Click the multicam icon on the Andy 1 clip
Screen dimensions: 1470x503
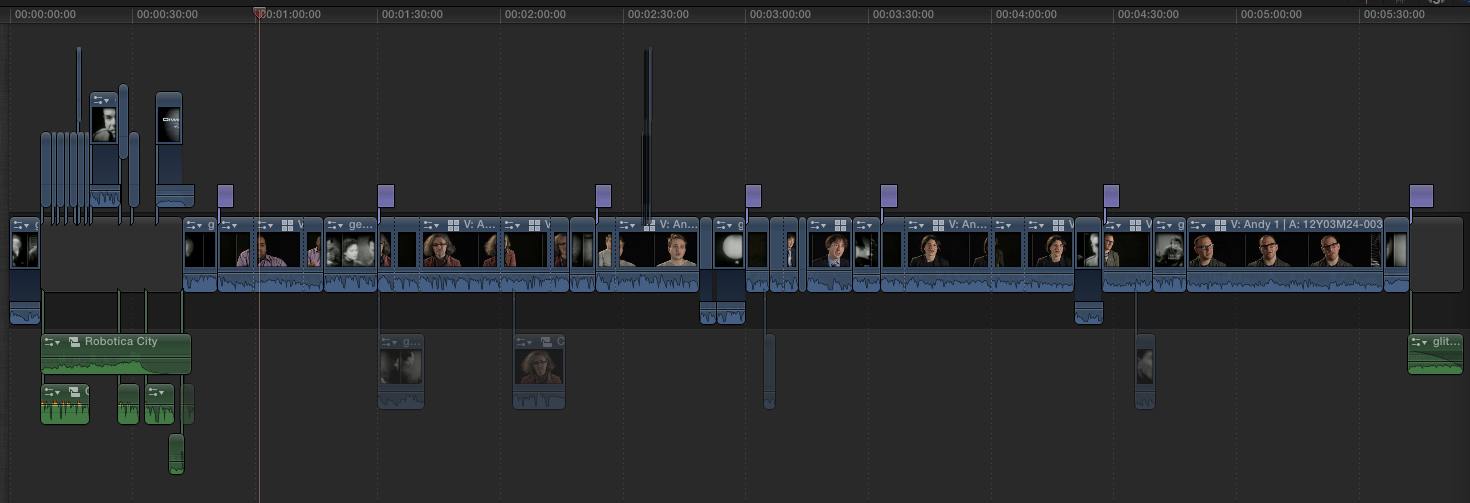1219,225
